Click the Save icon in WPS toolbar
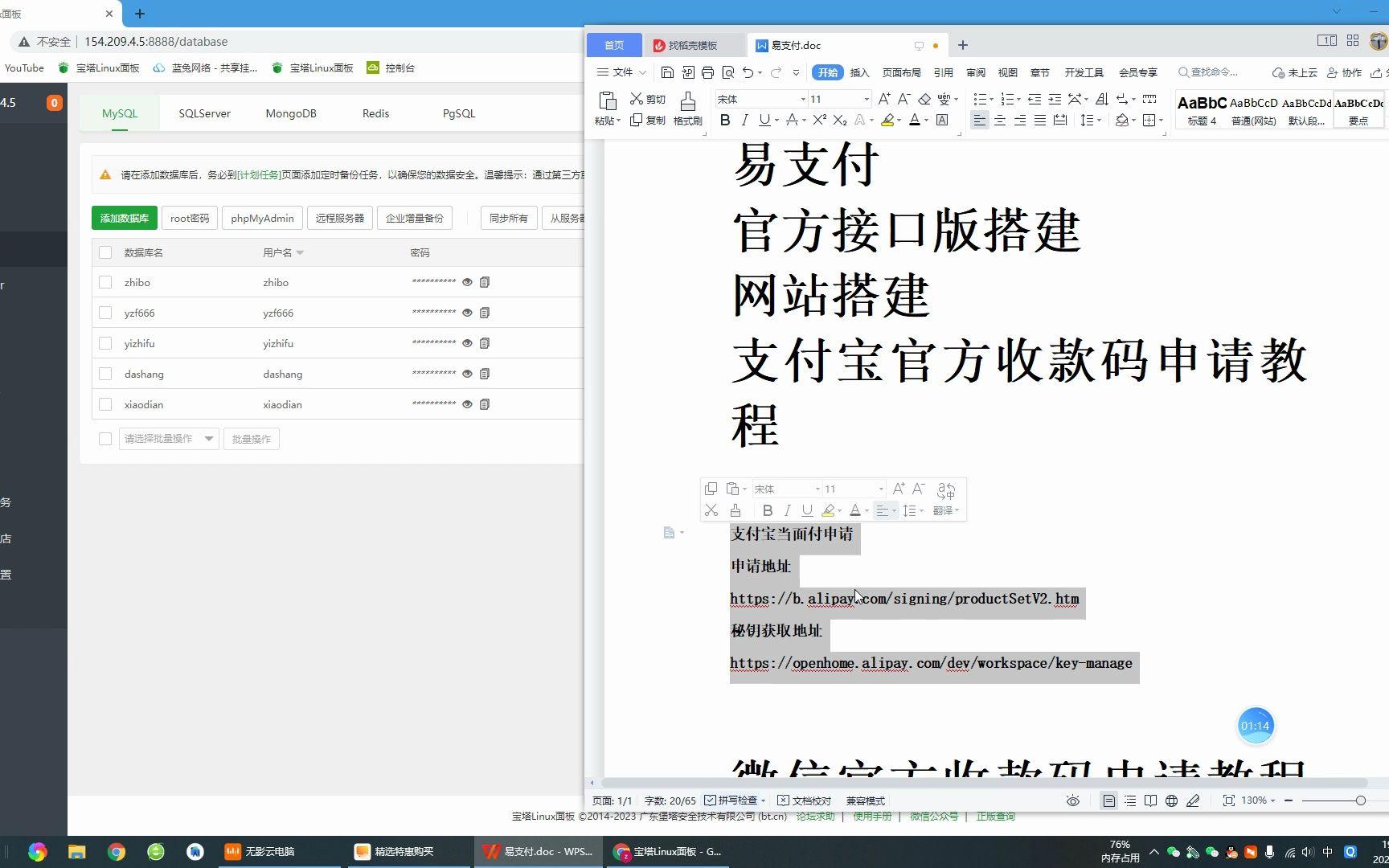Viewport: 1389px width, 868px height. [x=667, y=72]
